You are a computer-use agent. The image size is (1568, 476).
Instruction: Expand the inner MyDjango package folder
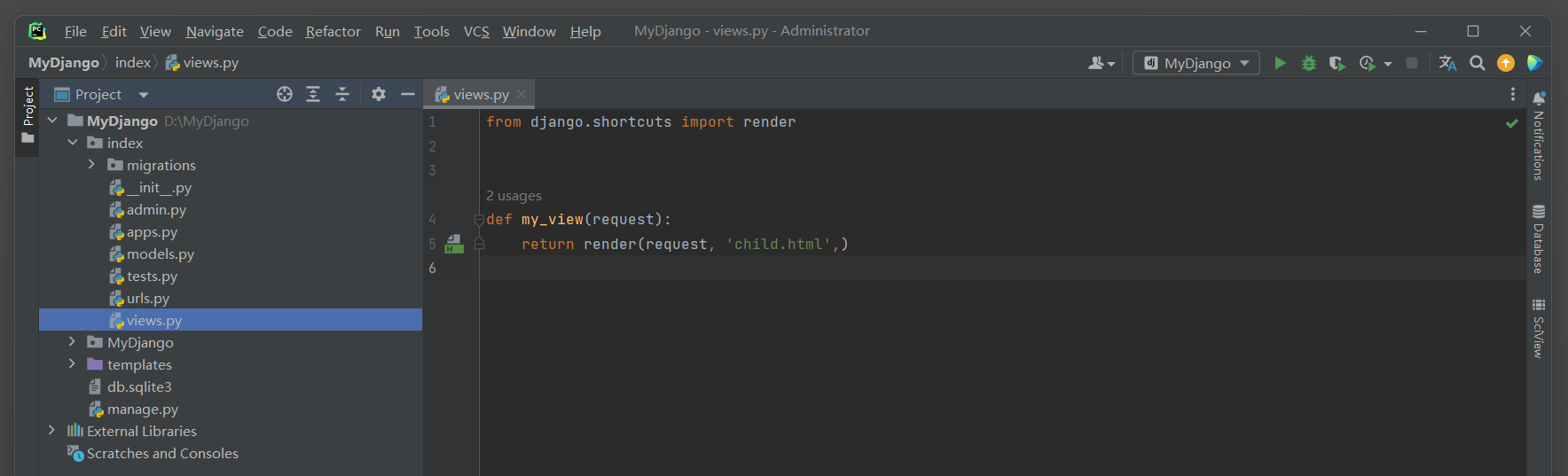coord(73,342)
